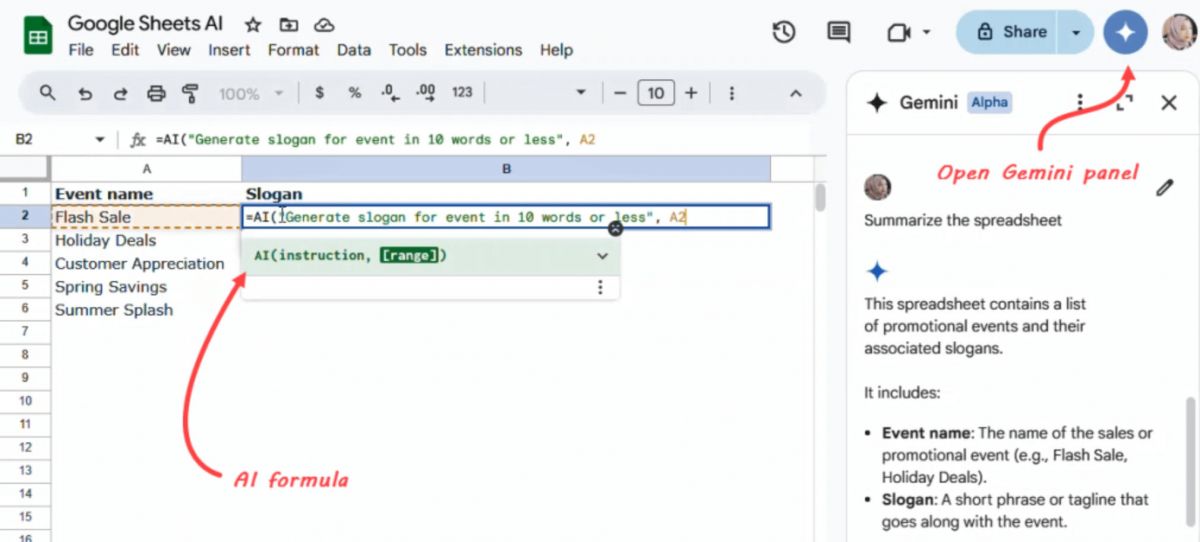Collapse the toolbar with up chevron

click(796, 93)
